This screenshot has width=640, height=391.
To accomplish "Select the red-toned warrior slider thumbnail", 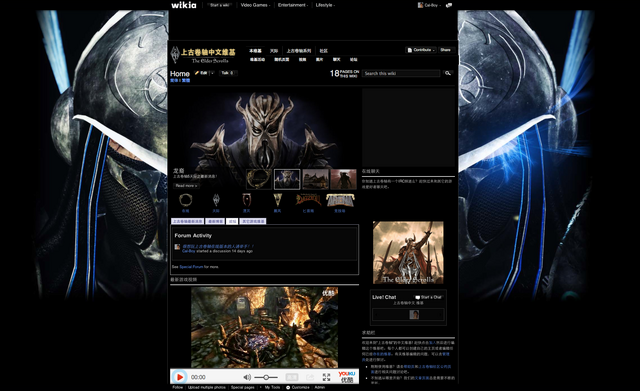I will point(343,179).
